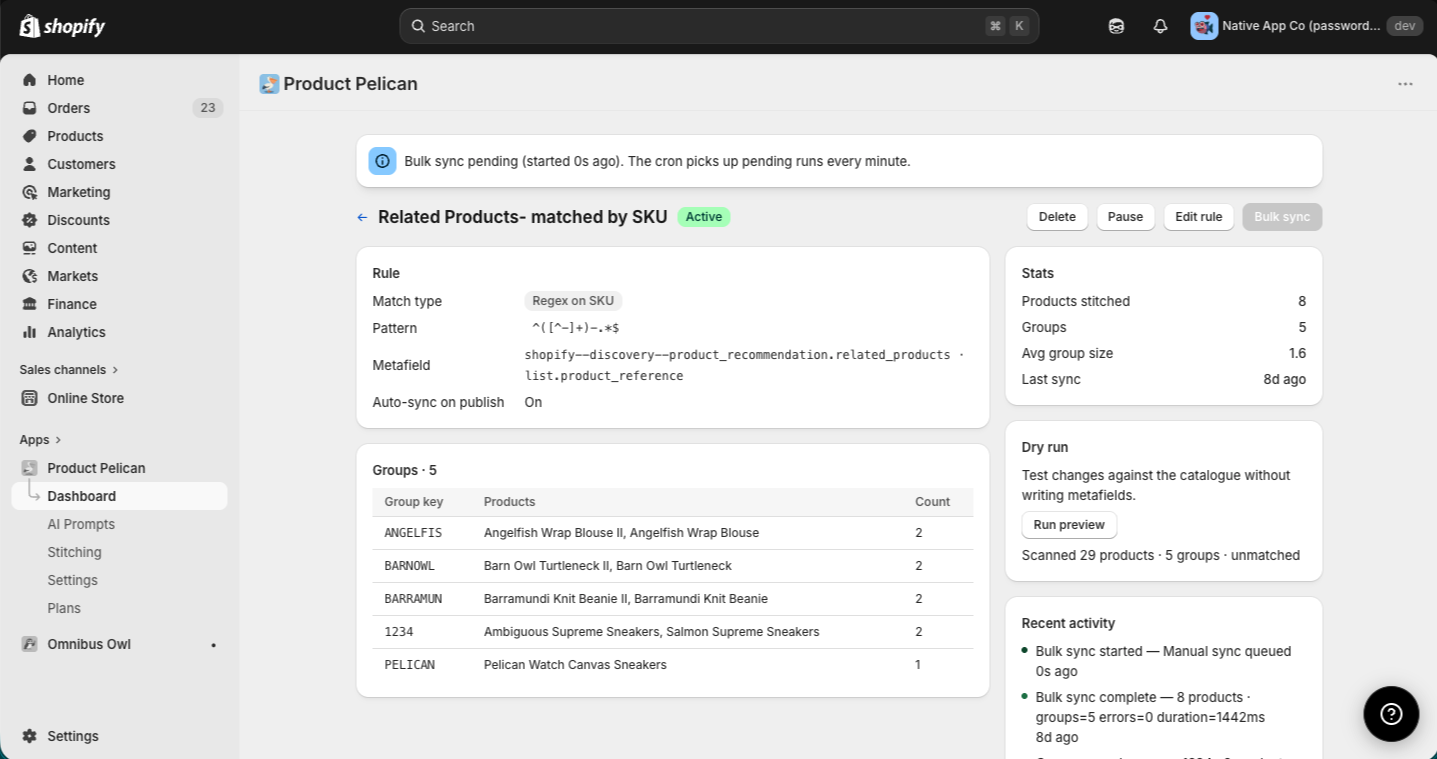Select the ANGELFIS group key
This screenshot has height=759, width=1437.
tap(413, 533)
